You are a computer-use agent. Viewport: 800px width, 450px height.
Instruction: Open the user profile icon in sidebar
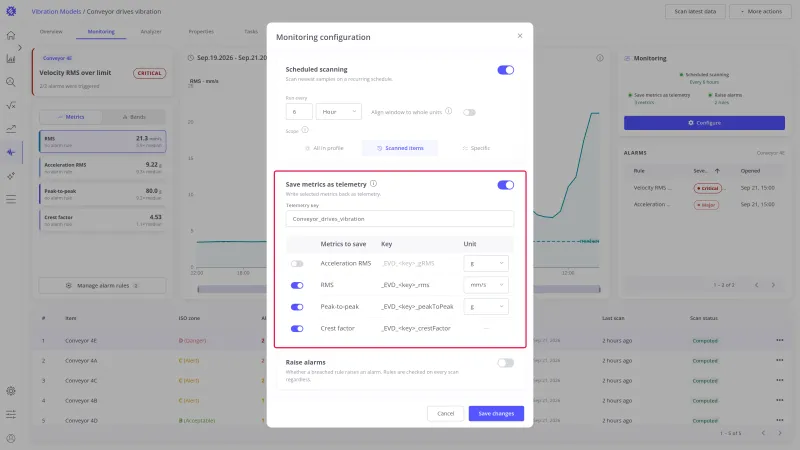[x=11, y=438]
